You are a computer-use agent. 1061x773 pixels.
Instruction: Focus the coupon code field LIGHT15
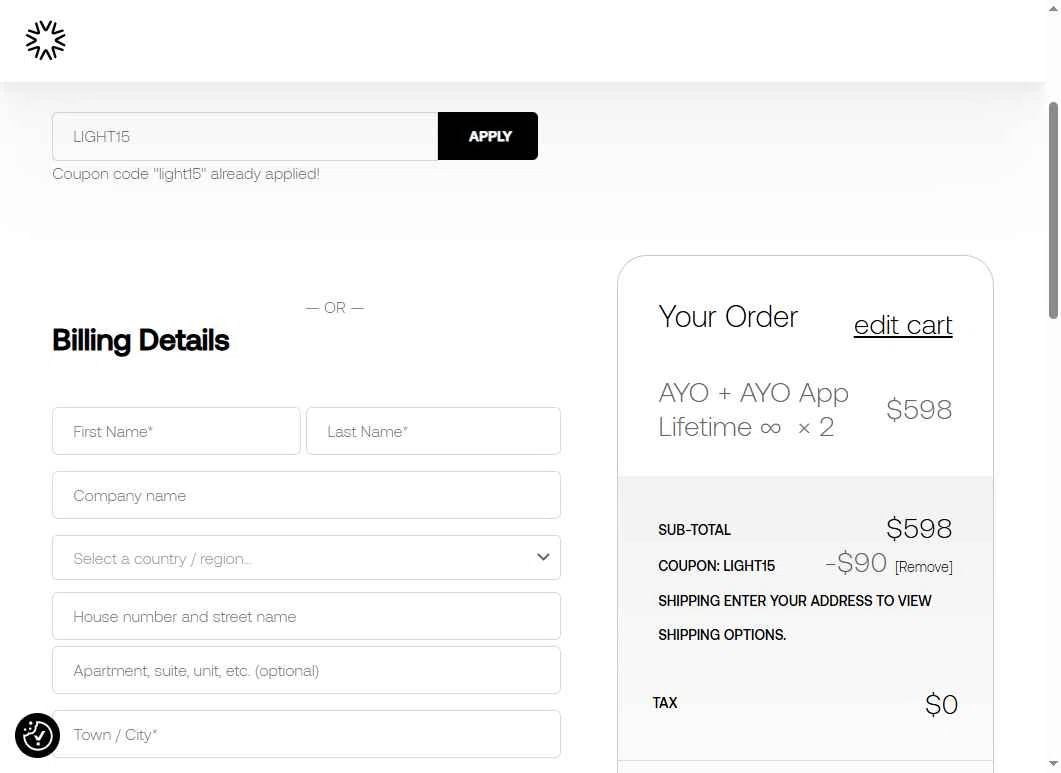point(245,136)
